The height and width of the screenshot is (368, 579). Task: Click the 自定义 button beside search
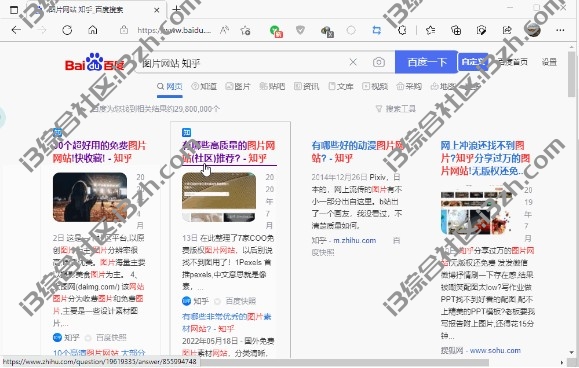click(473, 62)
